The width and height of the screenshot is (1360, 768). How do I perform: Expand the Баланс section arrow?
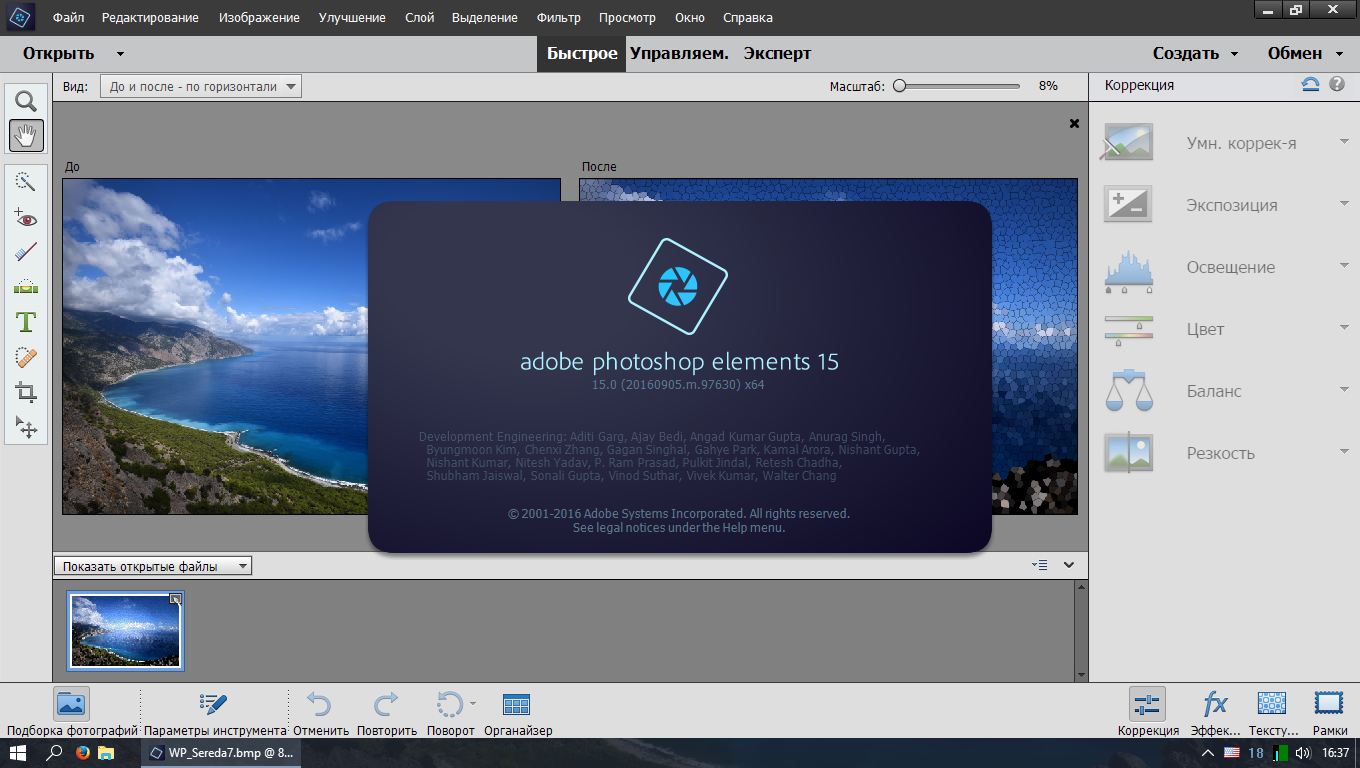pyautogui.click(x=1344, y=390)
